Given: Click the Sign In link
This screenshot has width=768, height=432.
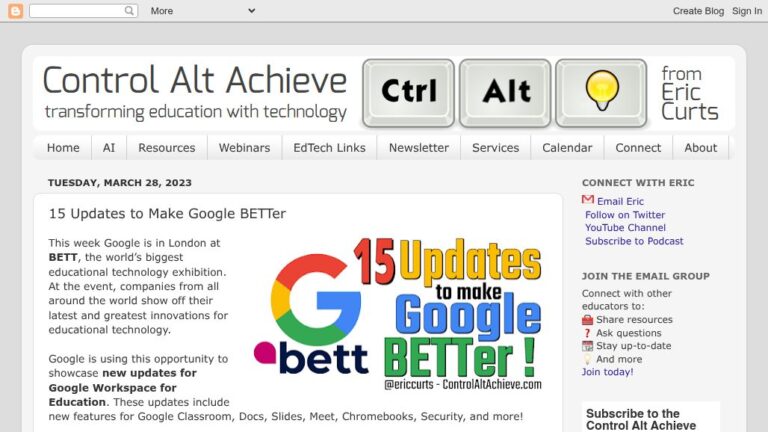Looking at the screenshot, I should [747, 11].
